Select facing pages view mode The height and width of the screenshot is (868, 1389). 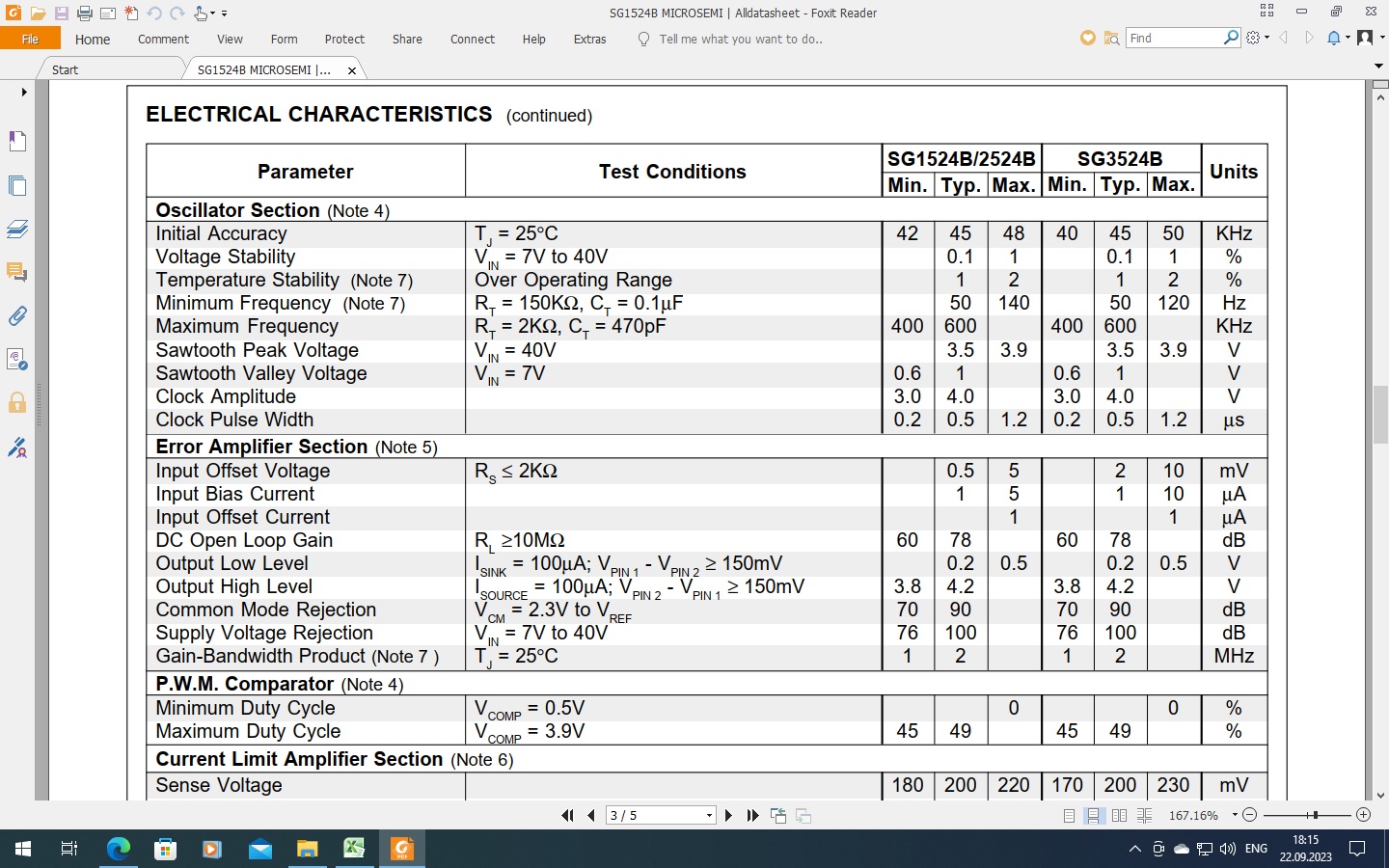tap(1119, 816)
